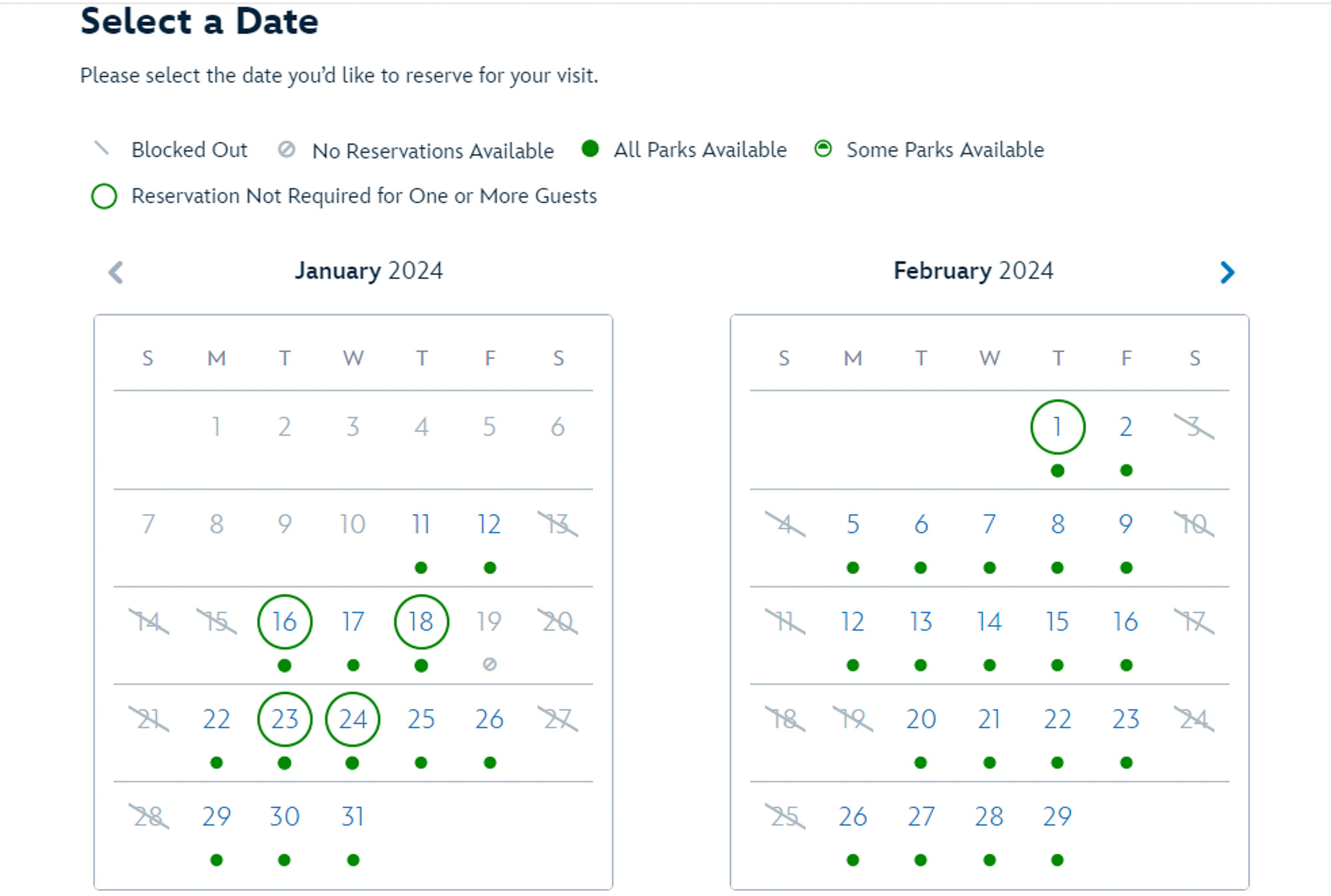Go to next month using right chevron

coord(1226,272)
